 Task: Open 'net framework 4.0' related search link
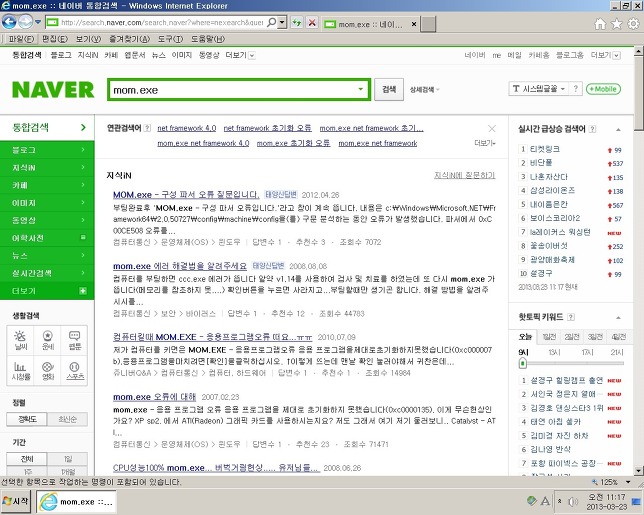pos(186,128)
